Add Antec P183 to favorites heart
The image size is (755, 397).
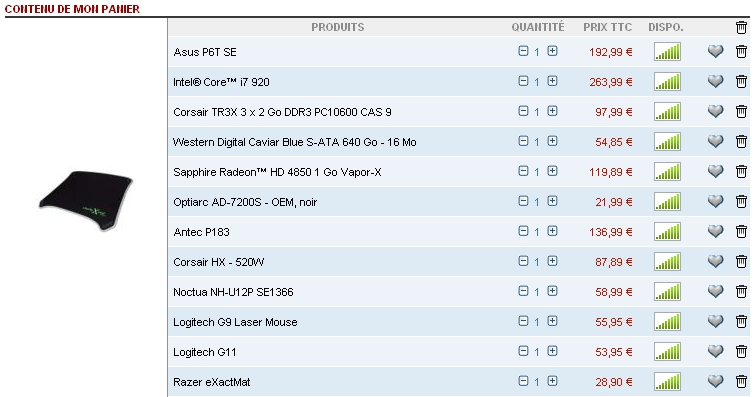pos(716,231)
